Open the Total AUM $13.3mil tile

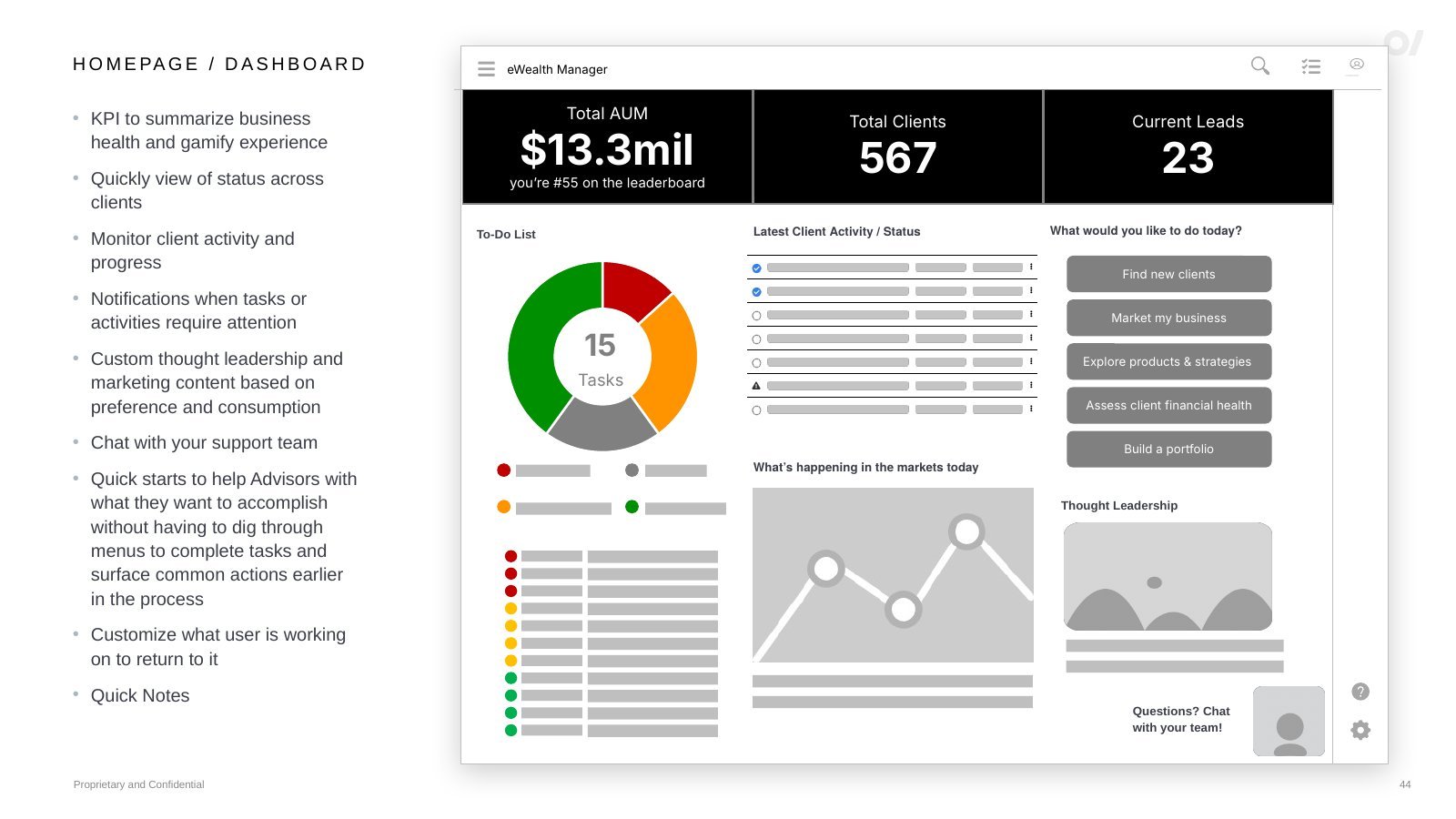pyautogui.click(x=607, y=147)
